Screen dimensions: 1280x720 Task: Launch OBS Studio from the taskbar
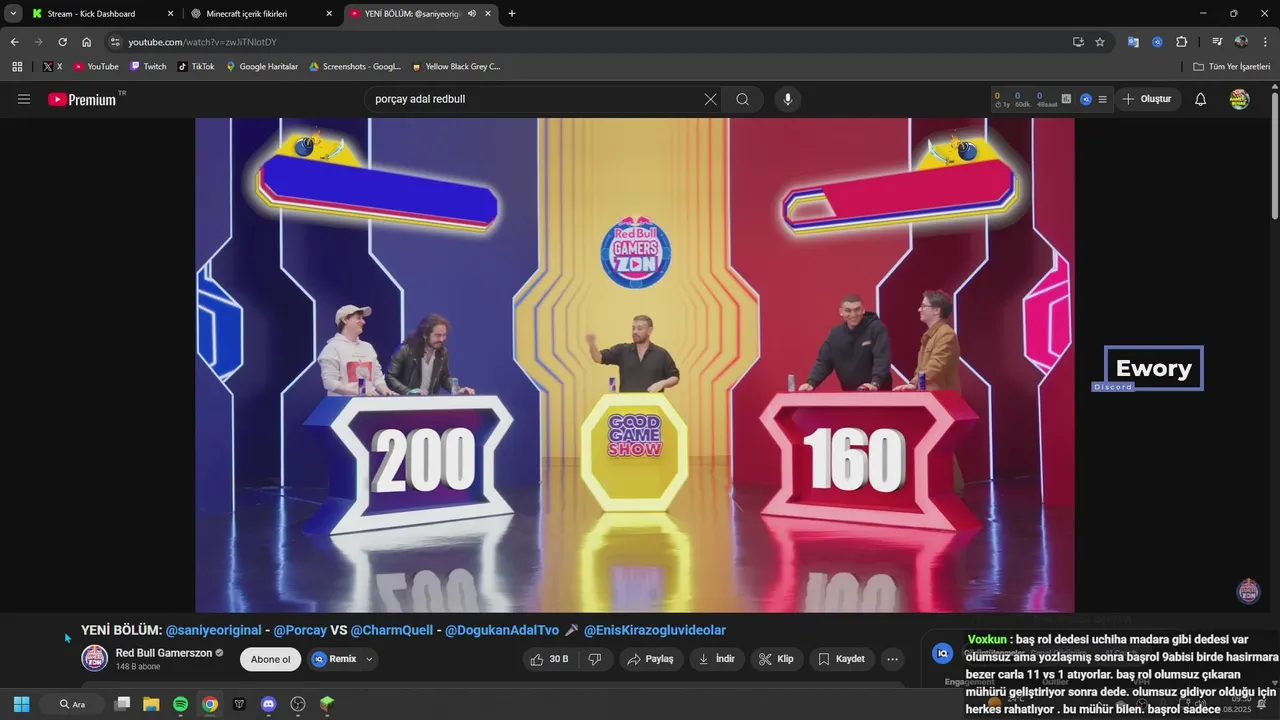(297, 704)
